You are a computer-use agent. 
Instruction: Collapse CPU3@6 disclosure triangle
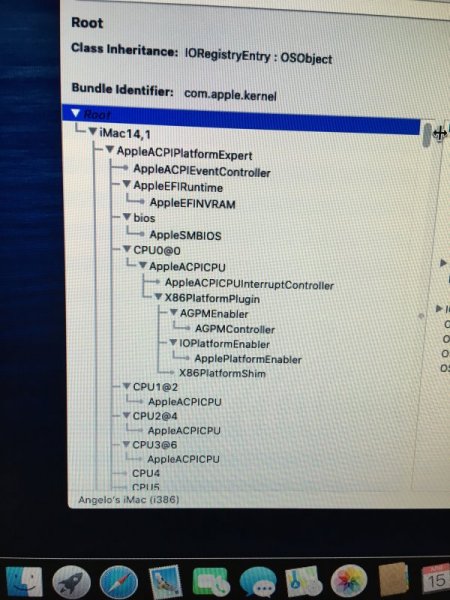(126, 444)
